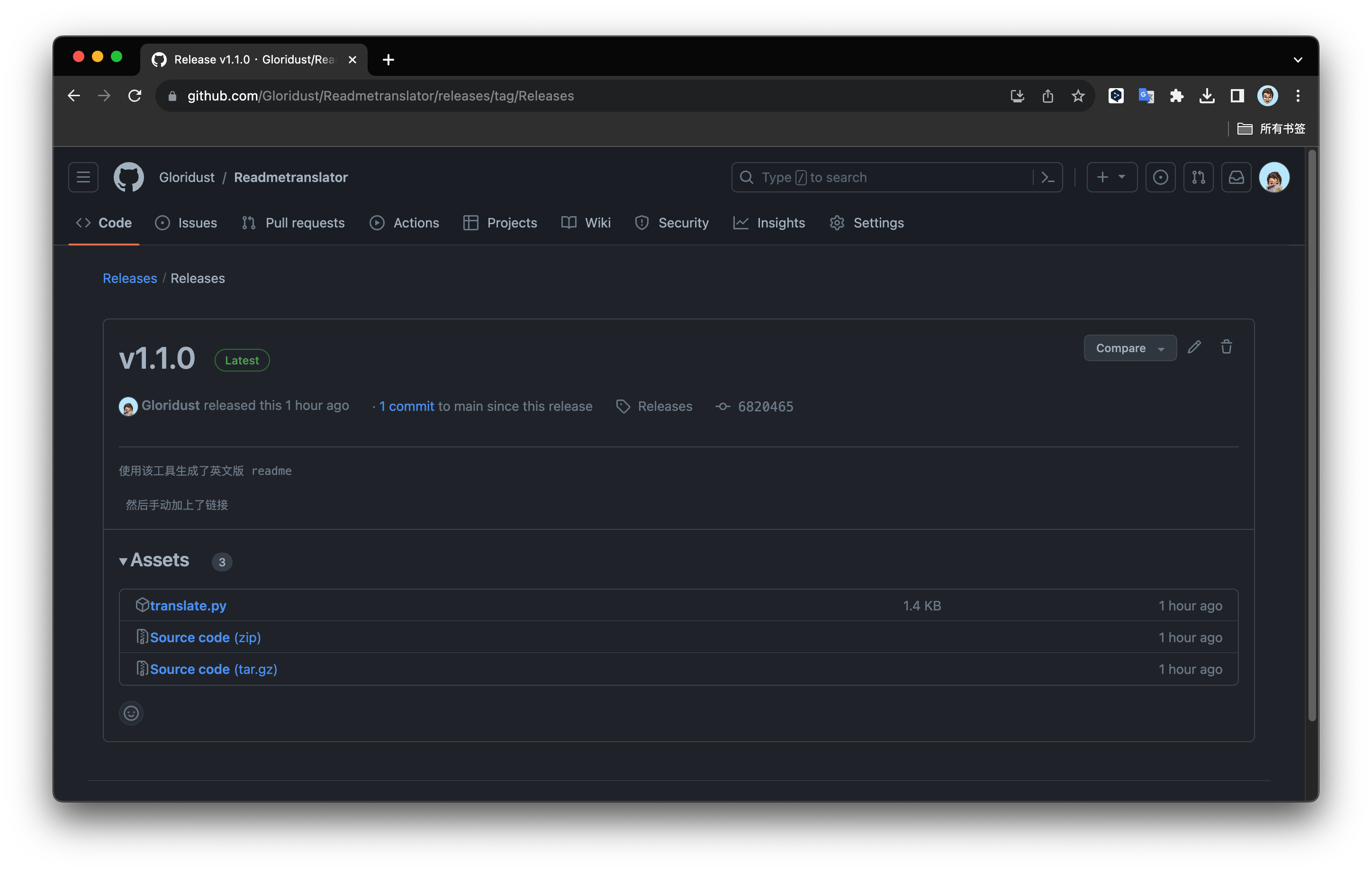Collapse the Assets section triangle
The image size is (1372, 872).
tap(121, 561)
